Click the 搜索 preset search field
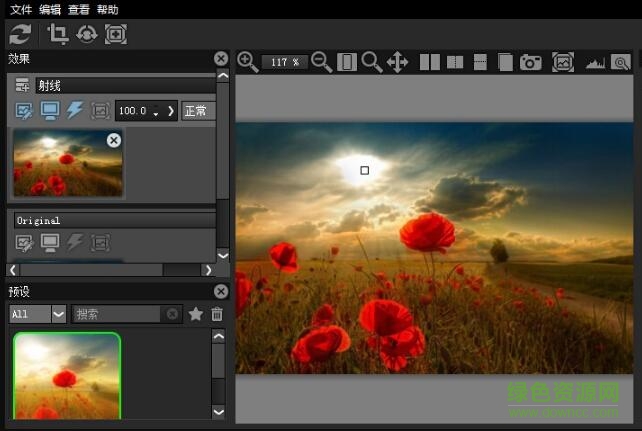The image size is (642, 431). (x=117, y=314)
